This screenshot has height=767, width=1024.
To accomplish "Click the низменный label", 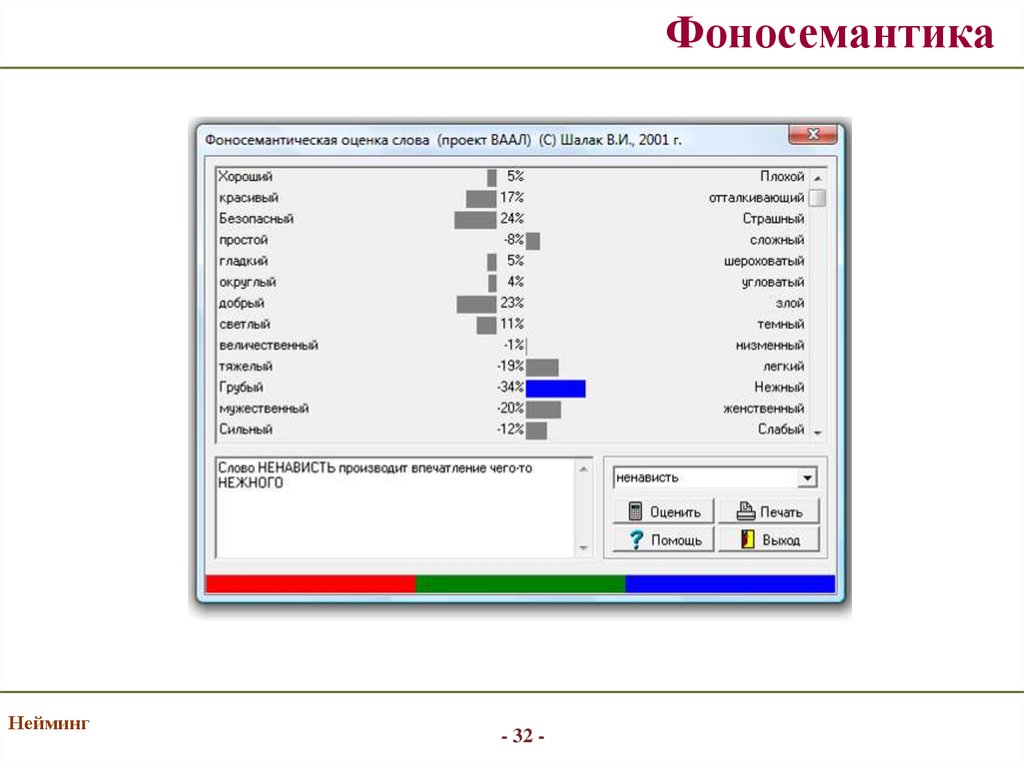I will (770, 345).
